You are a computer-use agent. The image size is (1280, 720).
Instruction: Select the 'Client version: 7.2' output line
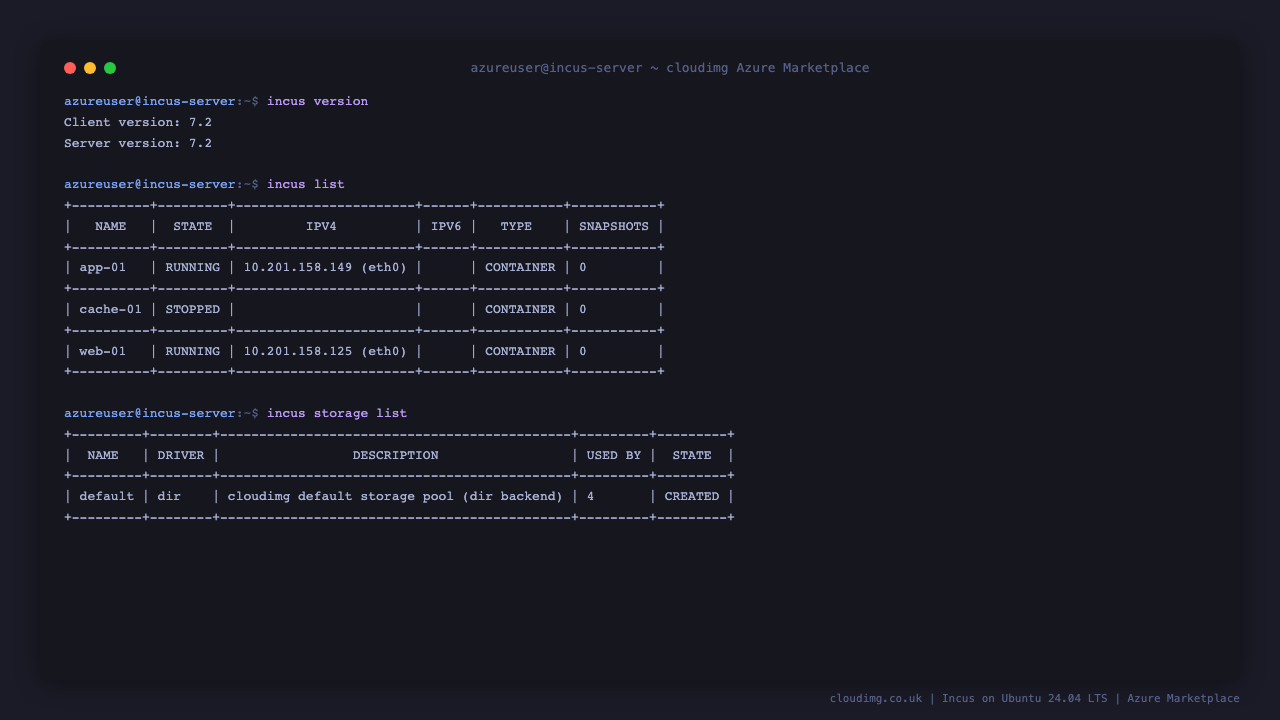(x=138, y=122)
